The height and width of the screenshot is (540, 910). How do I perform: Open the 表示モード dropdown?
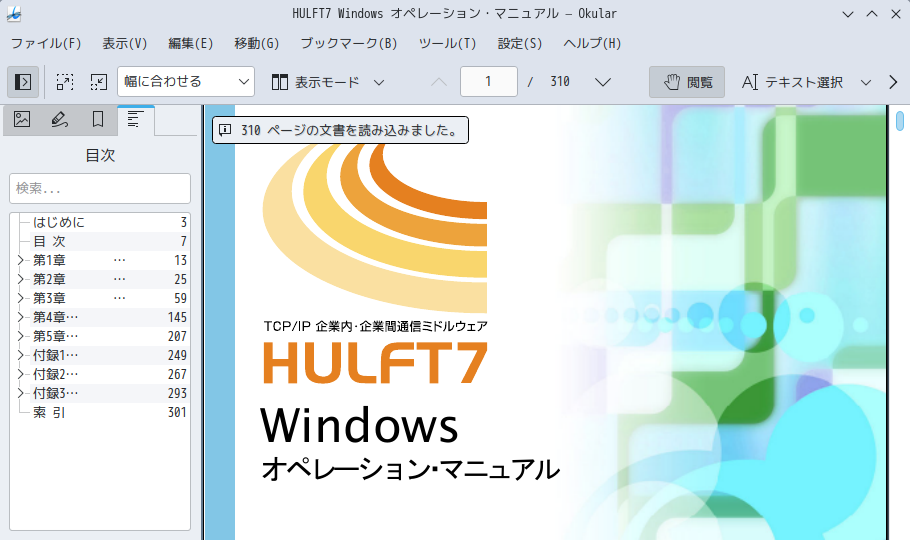(328, 82)
